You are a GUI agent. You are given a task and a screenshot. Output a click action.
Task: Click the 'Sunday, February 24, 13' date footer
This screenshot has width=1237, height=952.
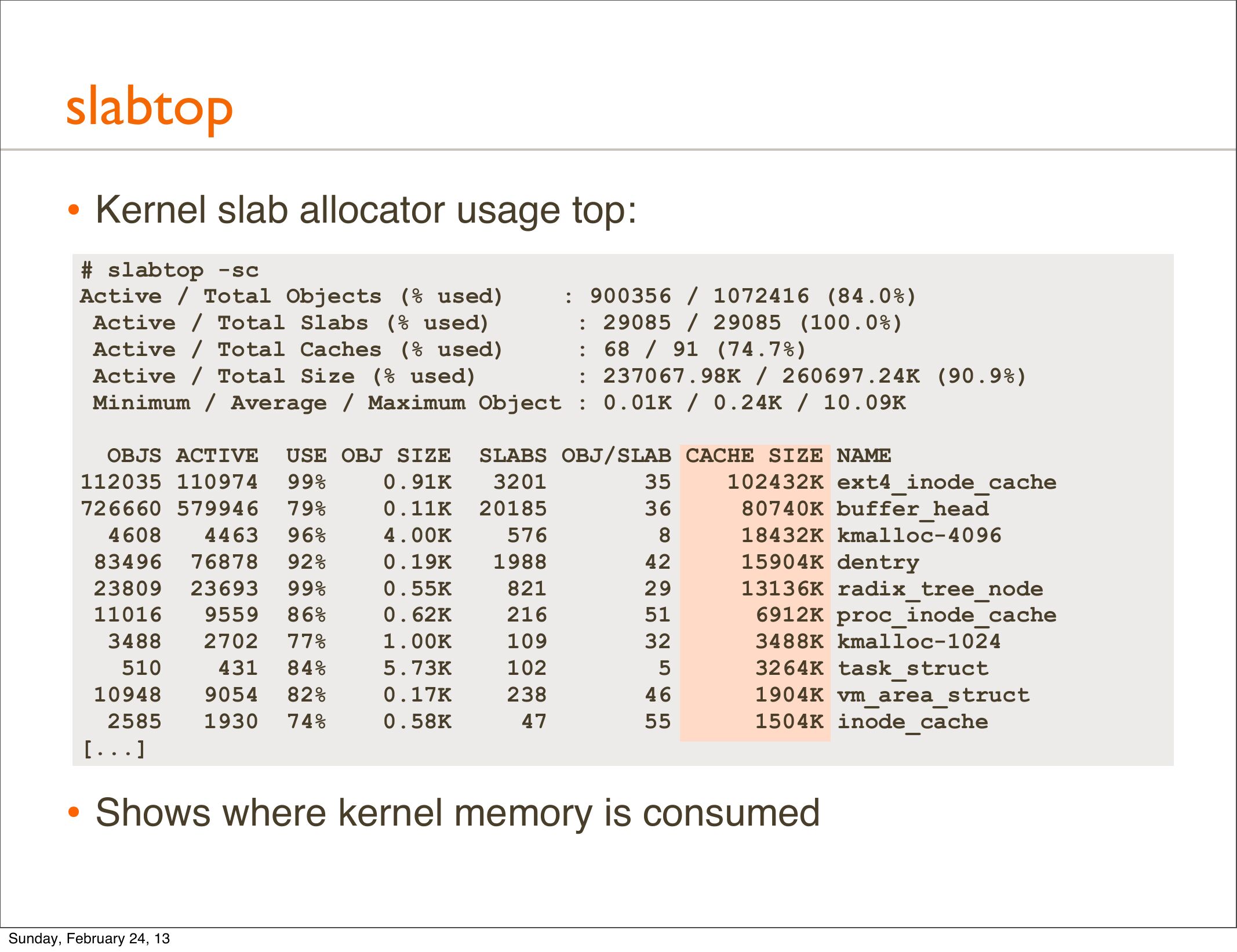(89, 939)
